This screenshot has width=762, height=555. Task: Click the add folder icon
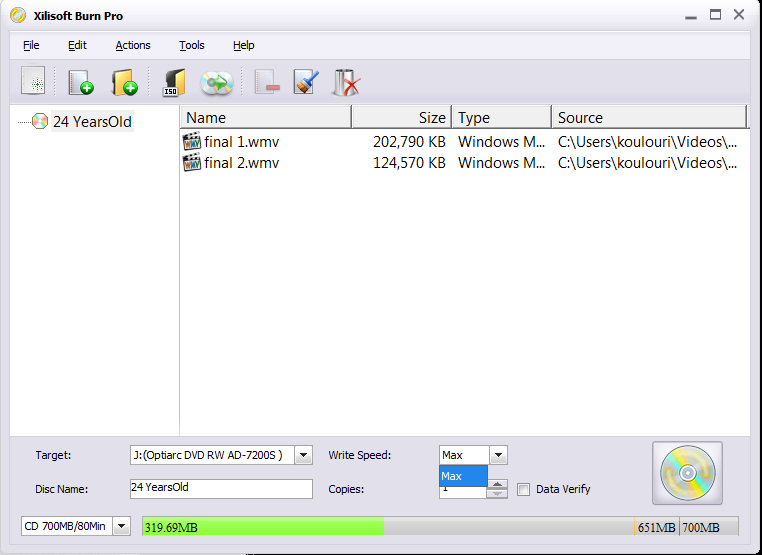pyautogui.click(x=124, y=82)
